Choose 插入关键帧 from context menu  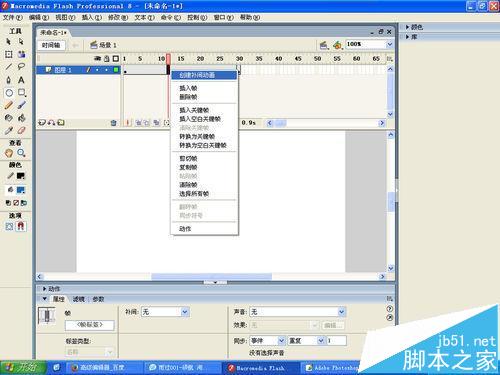tap(204, 110)
